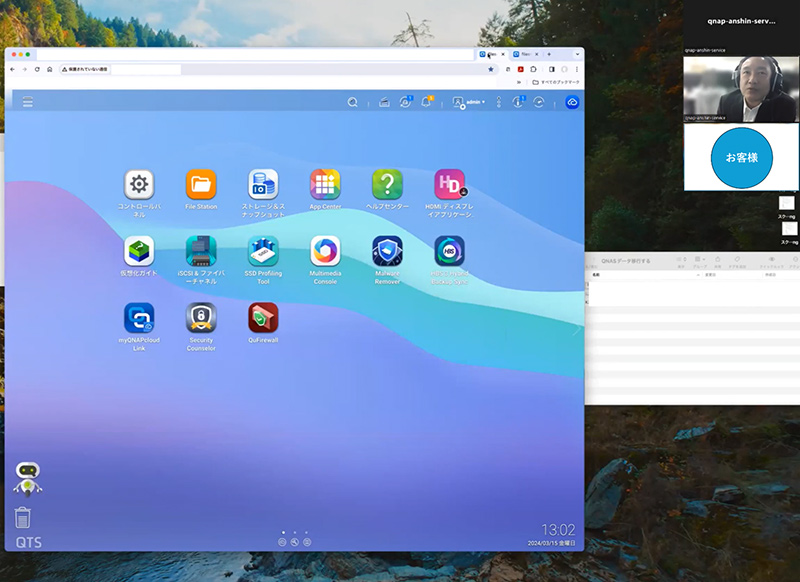Open a new browser tab with plus
Image resolution: width=800 pixels, height=582 pixels.
coord(549,54)
